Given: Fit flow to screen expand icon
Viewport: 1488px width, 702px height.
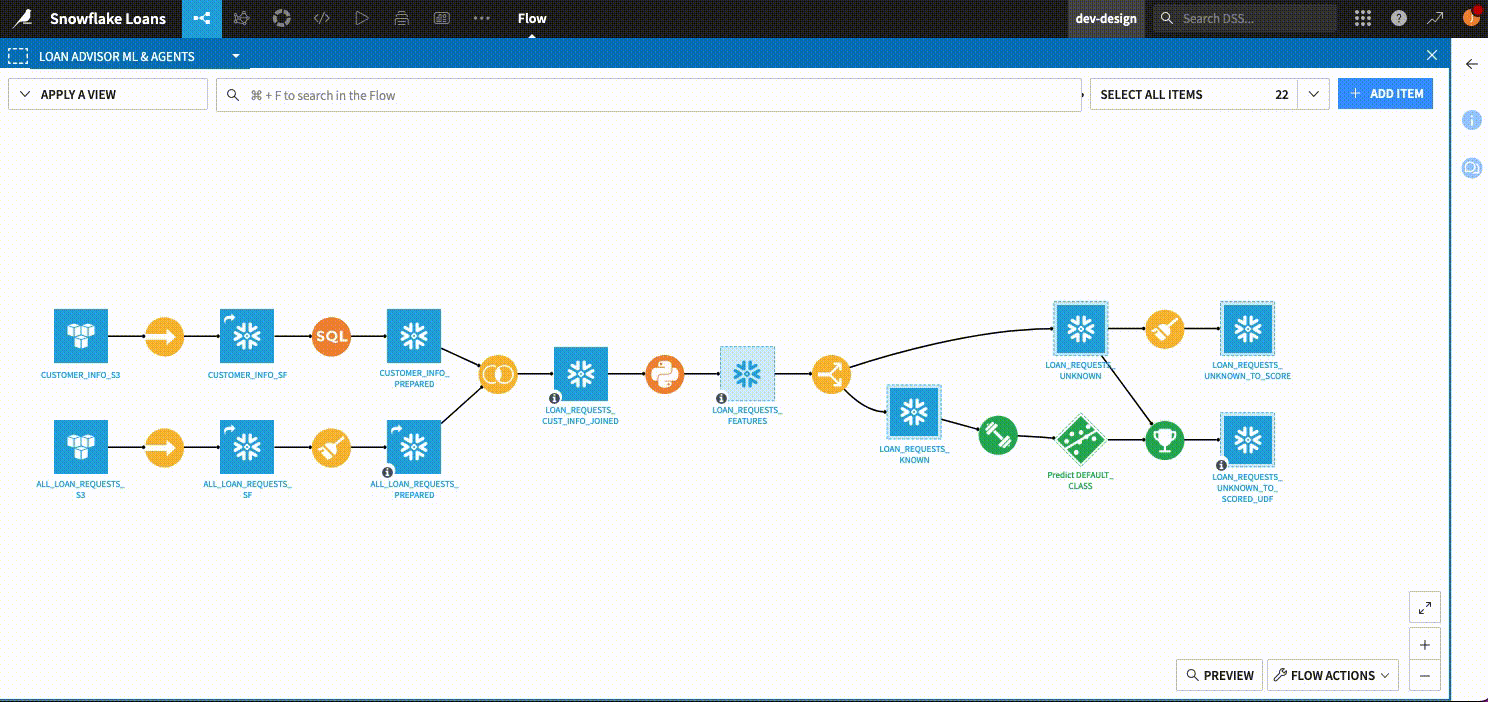Looking at the screenshot, I should pos(1425,607).
